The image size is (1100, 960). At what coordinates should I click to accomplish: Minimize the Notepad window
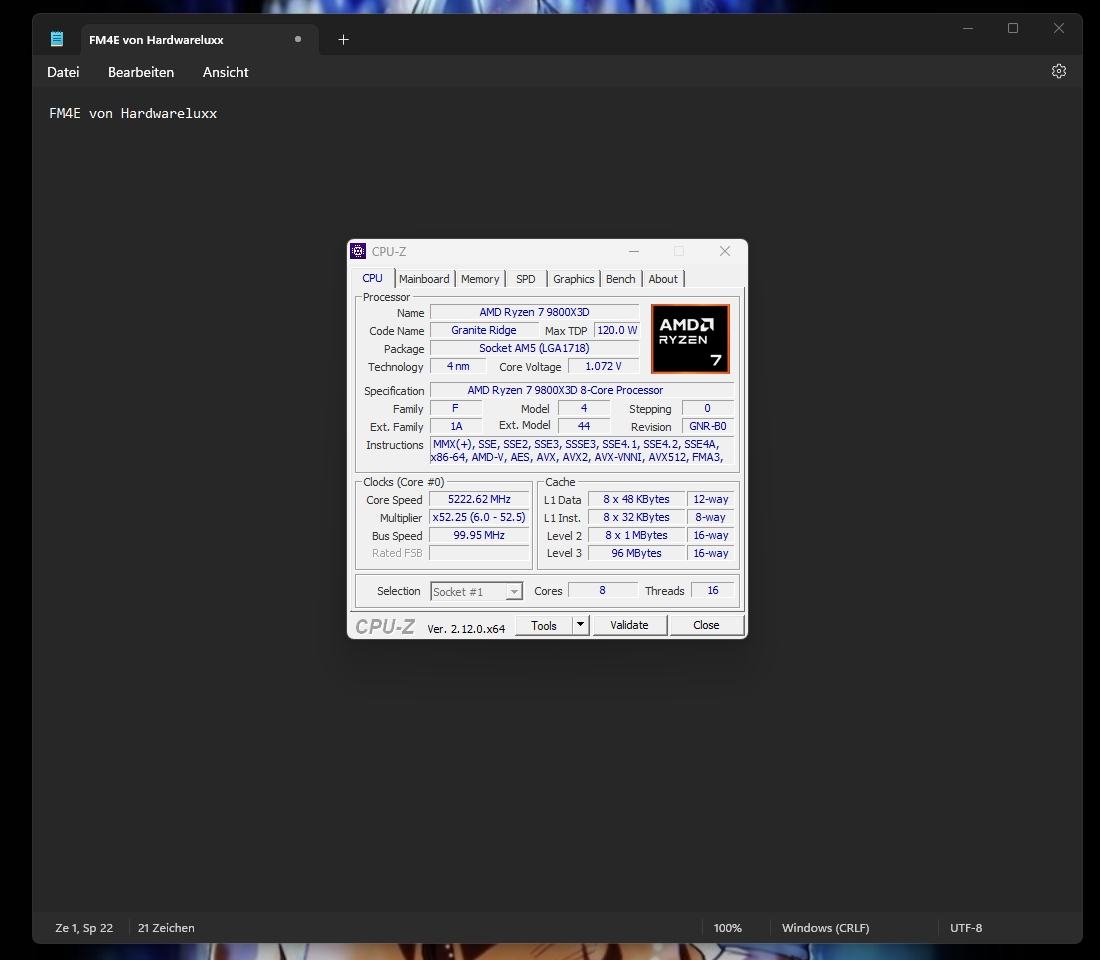[x=967, y=28]
